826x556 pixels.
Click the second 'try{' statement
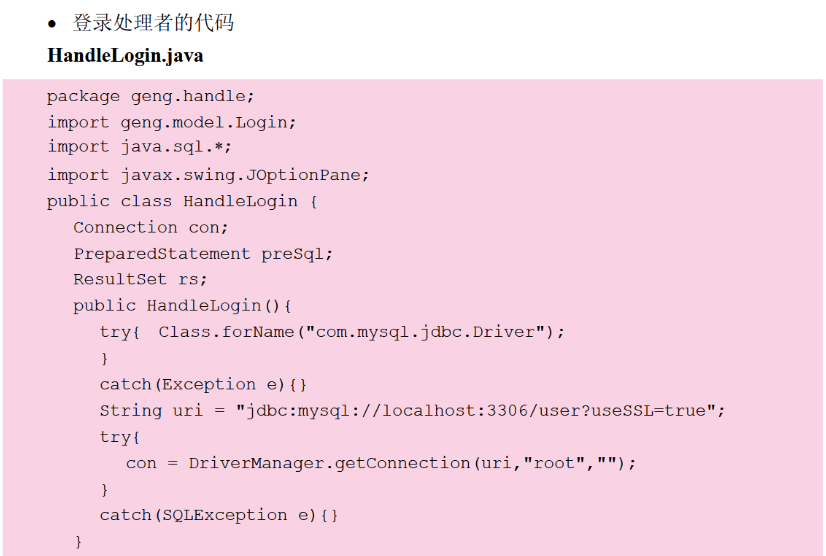(x=119, y=437)
